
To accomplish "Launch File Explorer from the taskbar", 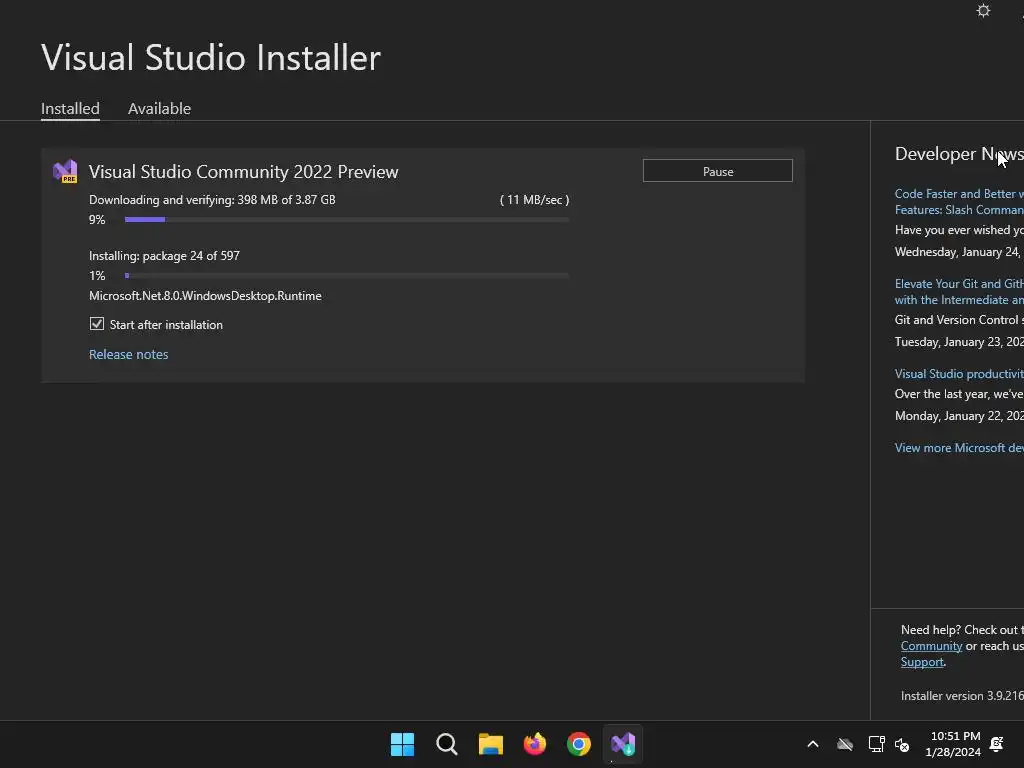I will click(x=490, y=744).
